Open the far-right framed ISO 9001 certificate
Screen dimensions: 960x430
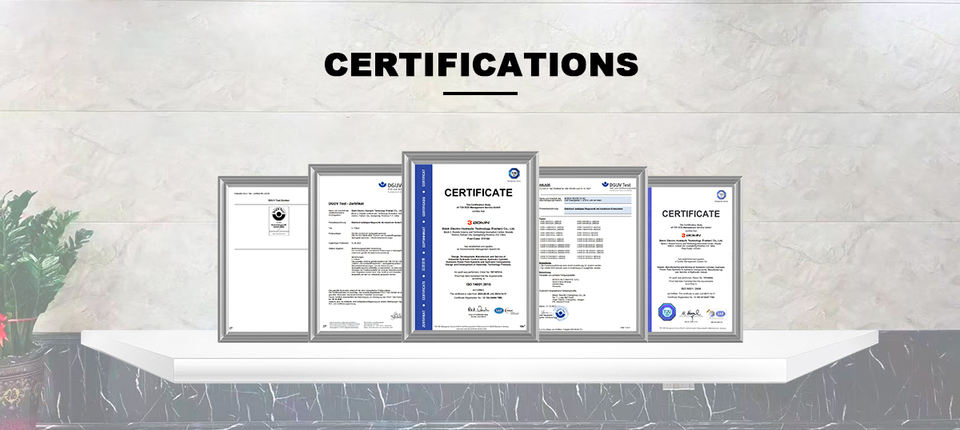click(694, 258)
